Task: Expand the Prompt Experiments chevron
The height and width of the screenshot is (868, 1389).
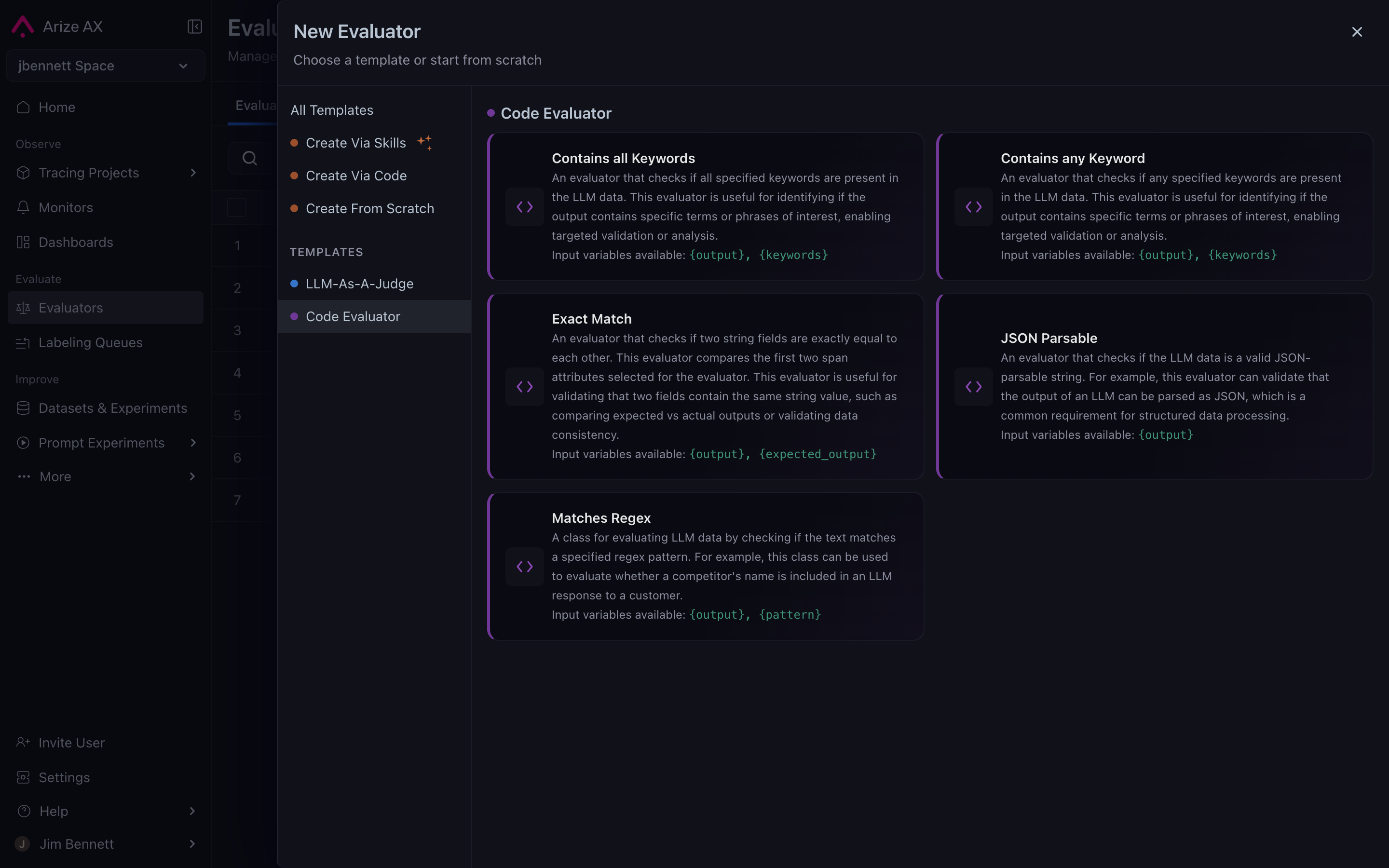Action: coord(193,443)
